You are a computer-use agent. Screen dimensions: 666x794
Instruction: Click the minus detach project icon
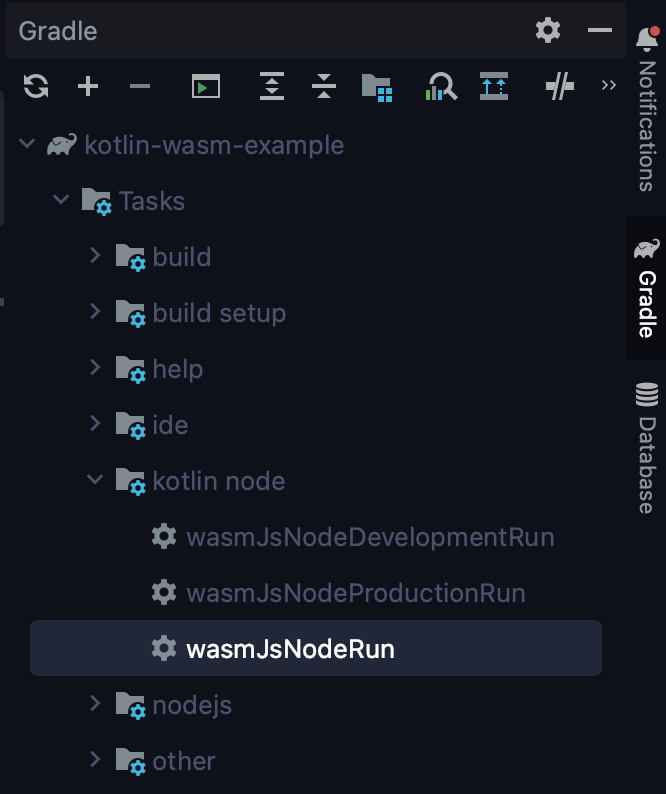click(140, 86)
